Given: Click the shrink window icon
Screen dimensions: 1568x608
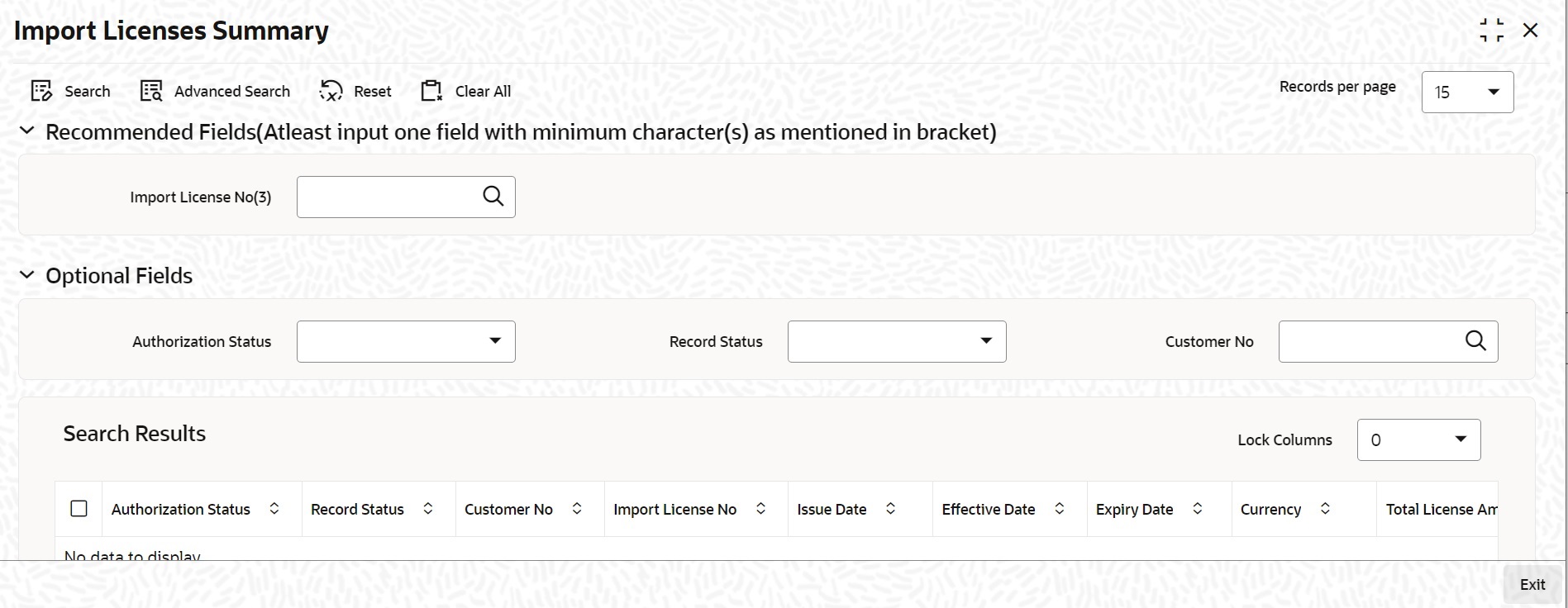Looking at the screenshot, I should pos(1491,31).
